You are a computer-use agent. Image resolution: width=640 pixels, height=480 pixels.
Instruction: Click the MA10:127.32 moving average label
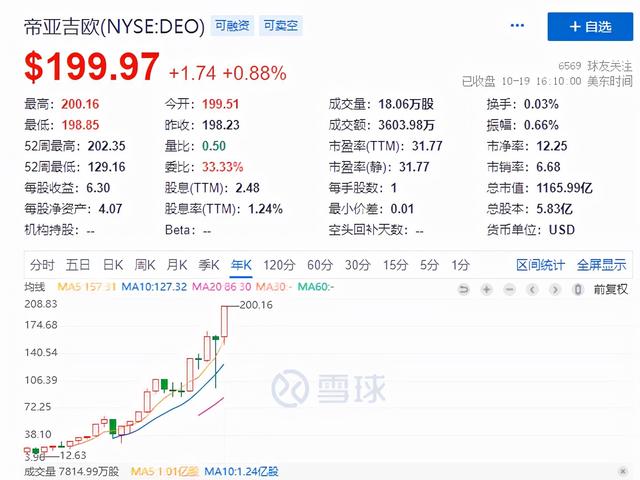coord(154,287)
